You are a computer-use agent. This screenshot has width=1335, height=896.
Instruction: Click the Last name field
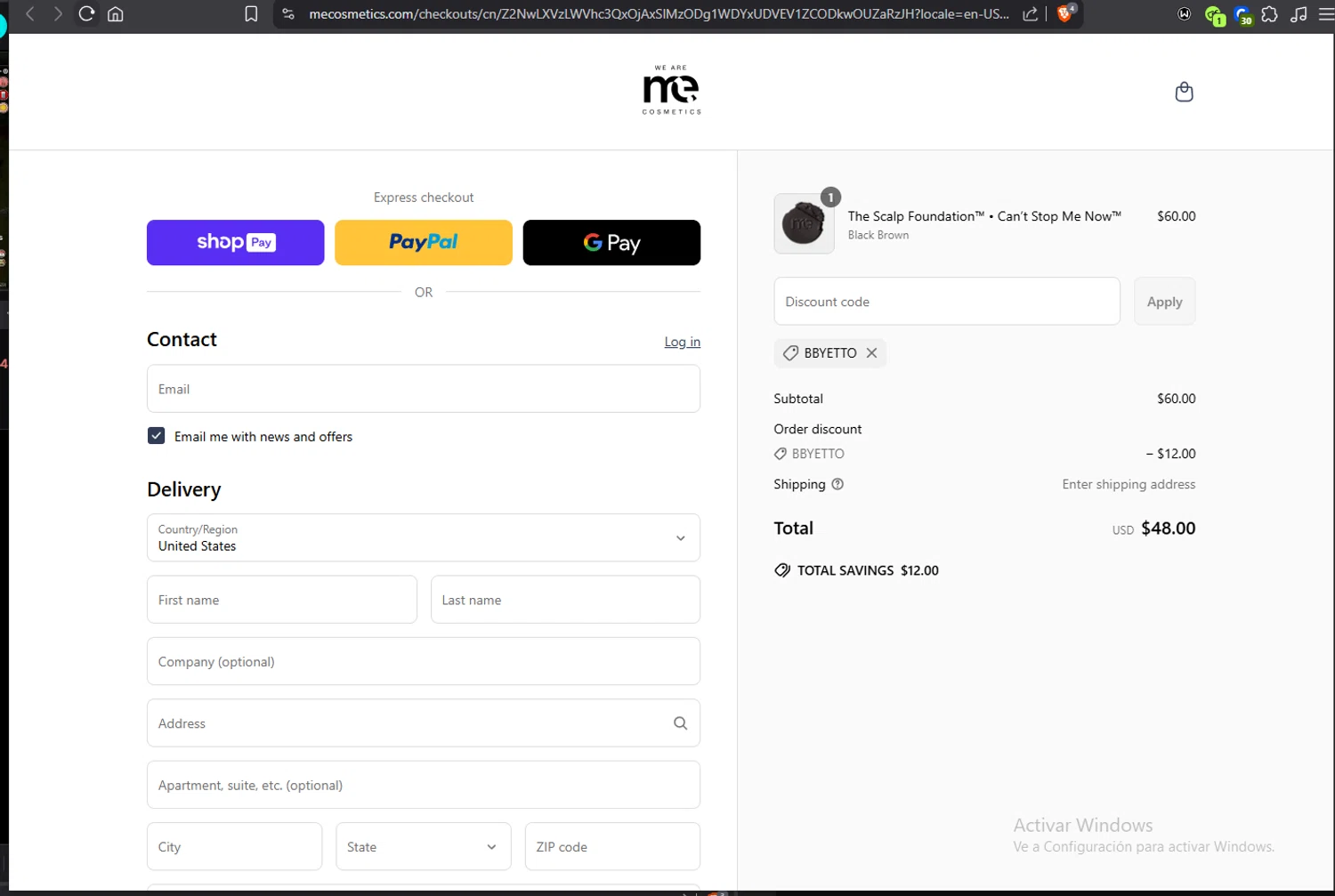pyautogui.click(x=565, y=600)
